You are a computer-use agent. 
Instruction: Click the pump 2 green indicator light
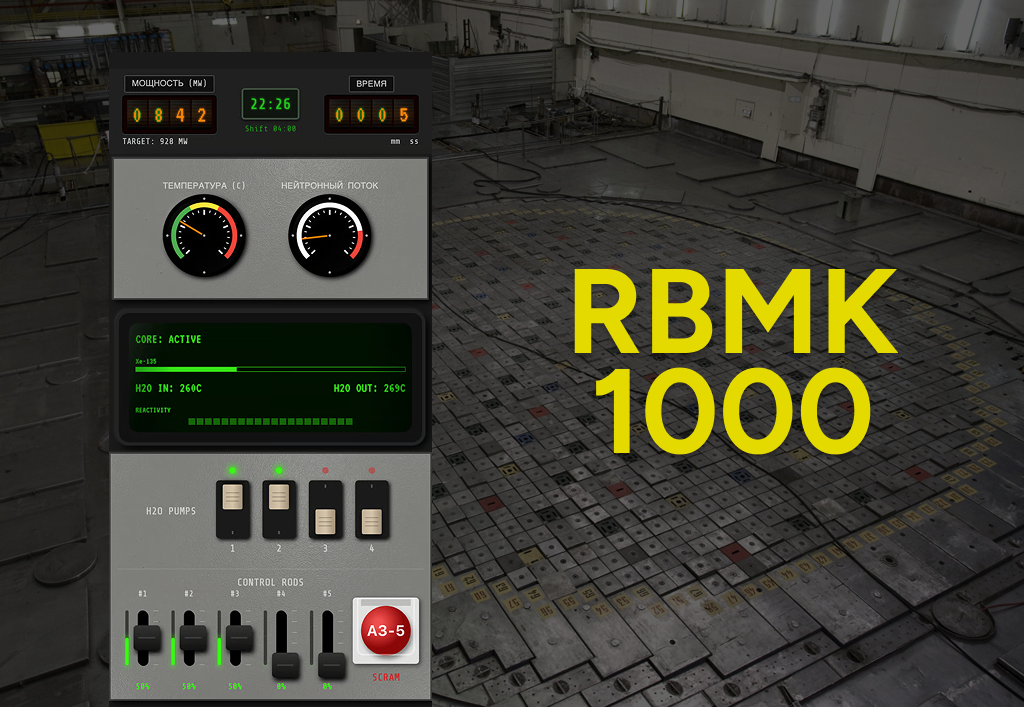(x=279, y=470)
